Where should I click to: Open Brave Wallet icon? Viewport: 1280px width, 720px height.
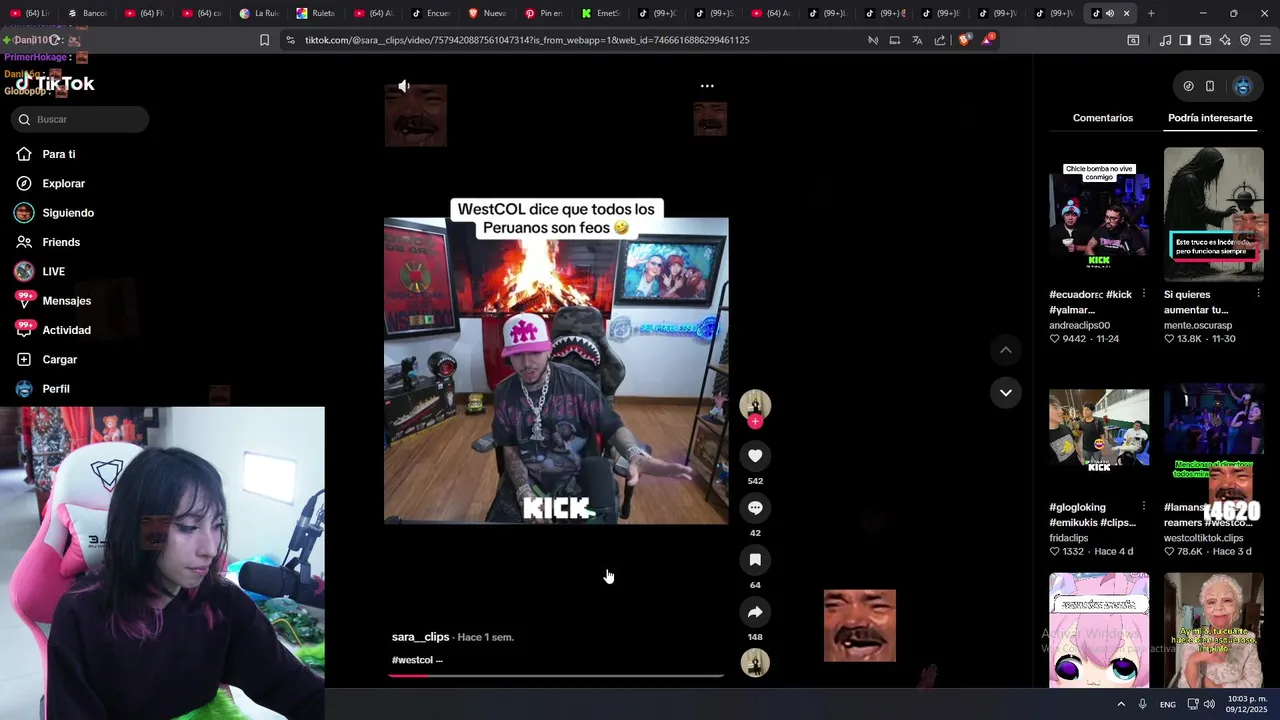pos(1205,40)
